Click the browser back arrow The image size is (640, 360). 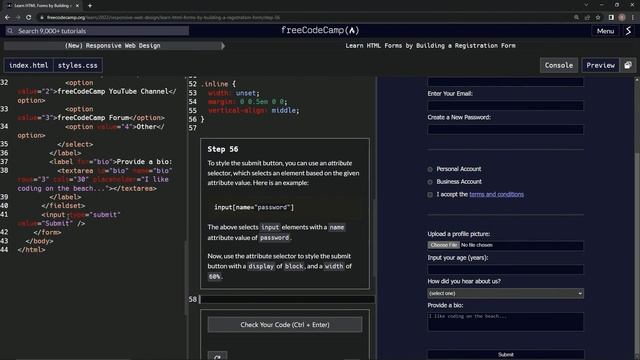[x=7, y=18]
